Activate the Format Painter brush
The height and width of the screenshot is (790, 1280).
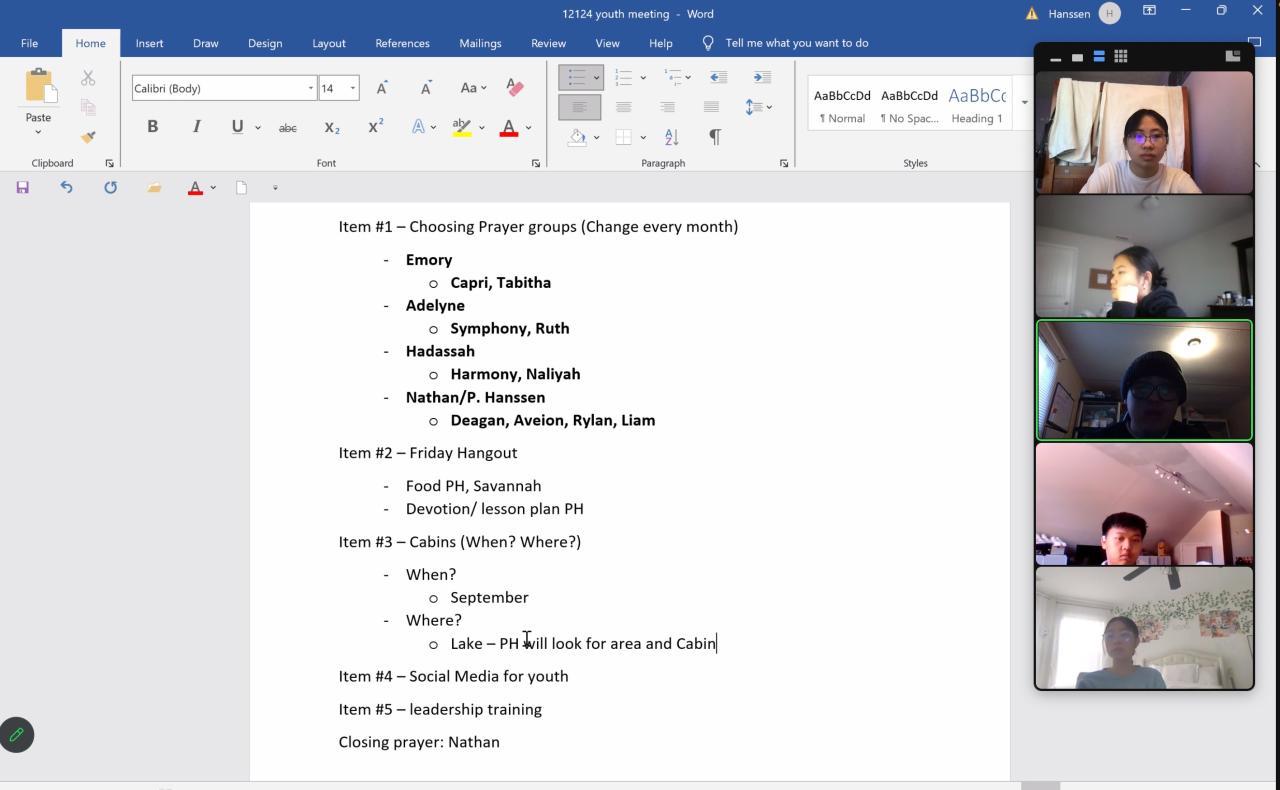[x=88, y=136]
